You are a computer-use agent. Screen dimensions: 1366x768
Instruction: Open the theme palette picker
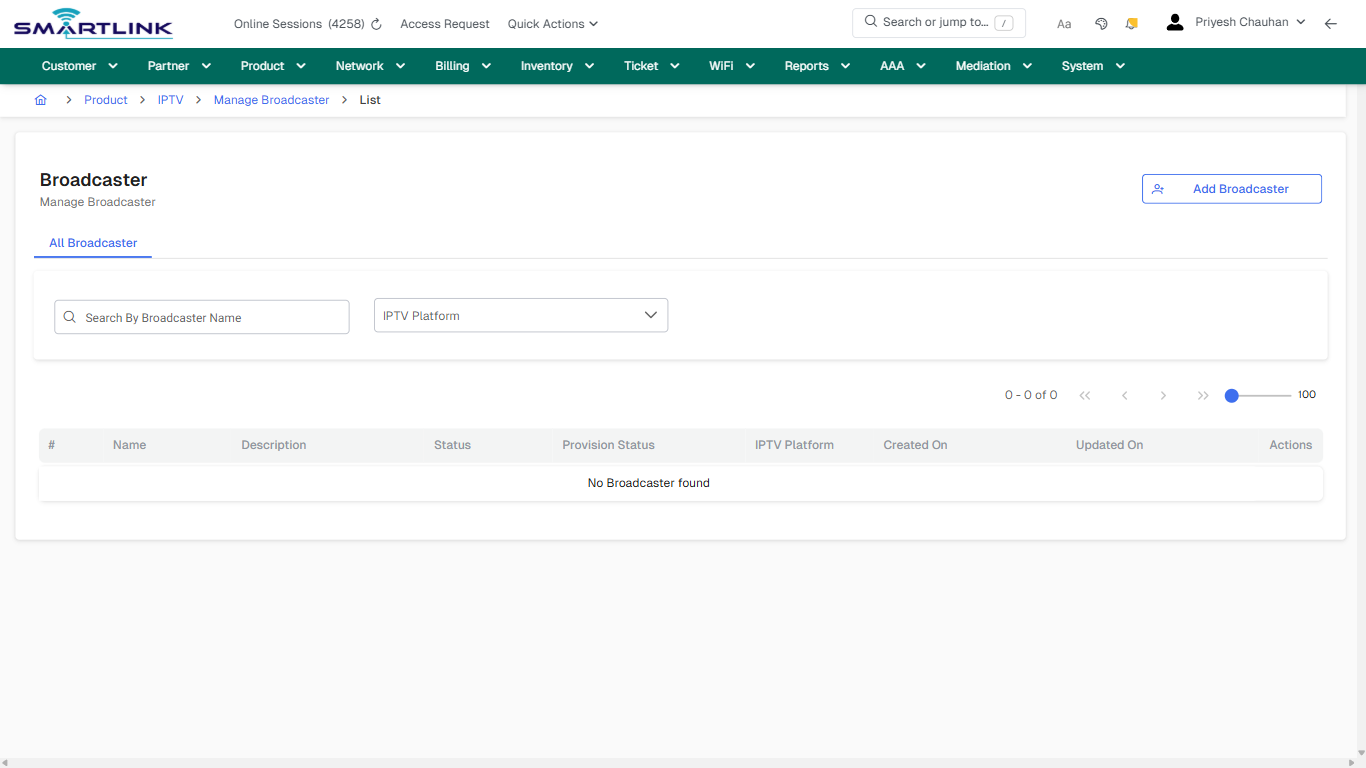pos(1101,22)
